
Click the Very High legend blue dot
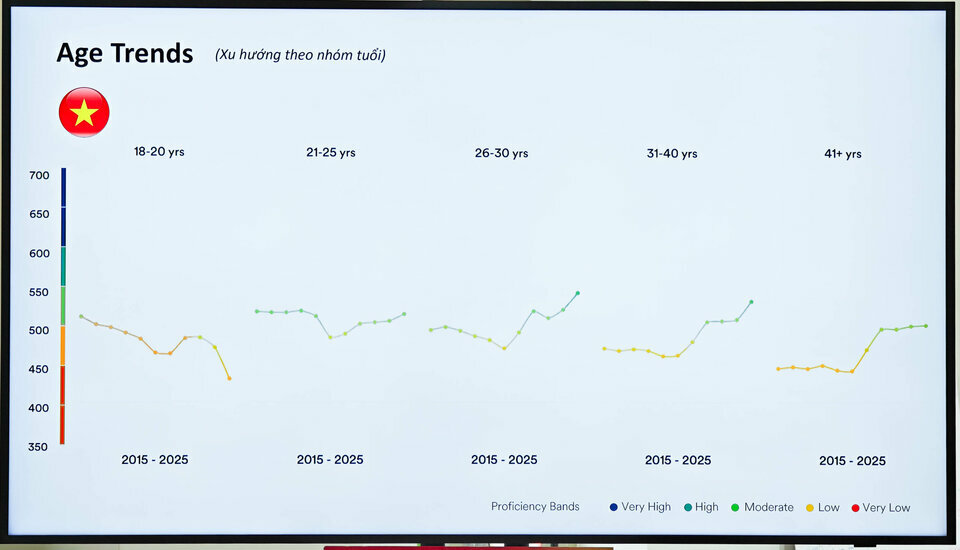click(x=613, y=507)
